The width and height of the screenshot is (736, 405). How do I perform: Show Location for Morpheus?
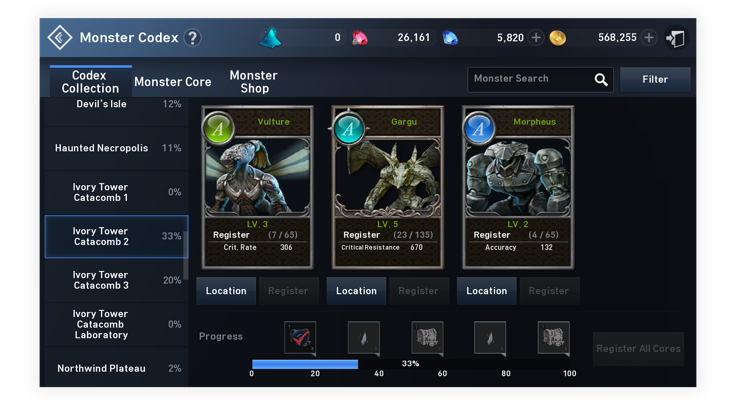(x=486, y=291)
